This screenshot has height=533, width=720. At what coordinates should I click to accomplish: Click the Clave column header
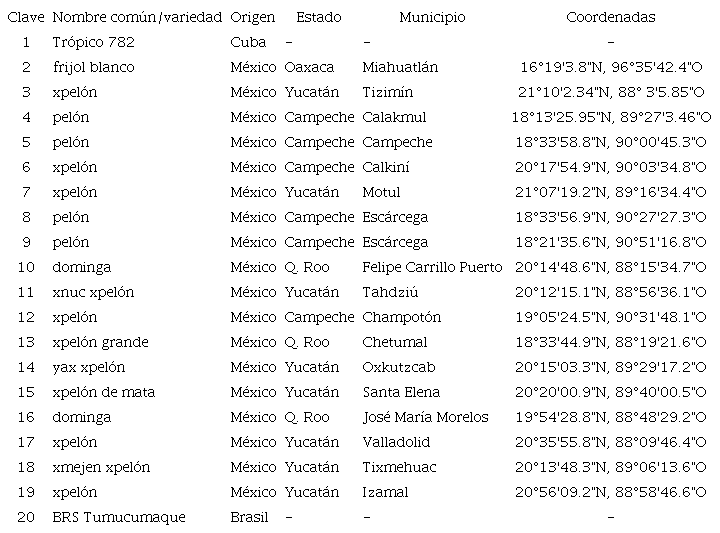(x=26, y=17)
